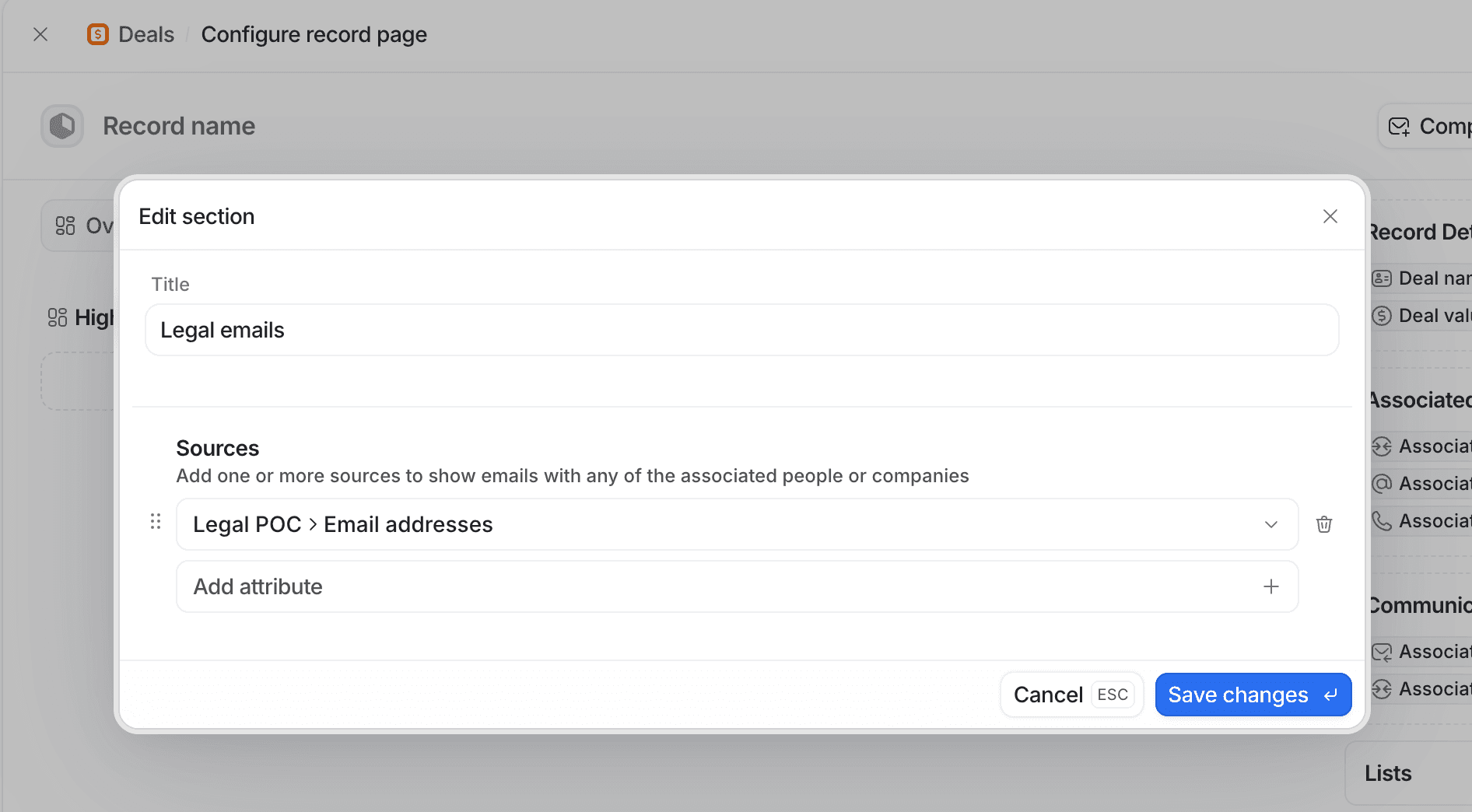
Task: Click the orange Deals workspace icon
Action: pos(96,34)
